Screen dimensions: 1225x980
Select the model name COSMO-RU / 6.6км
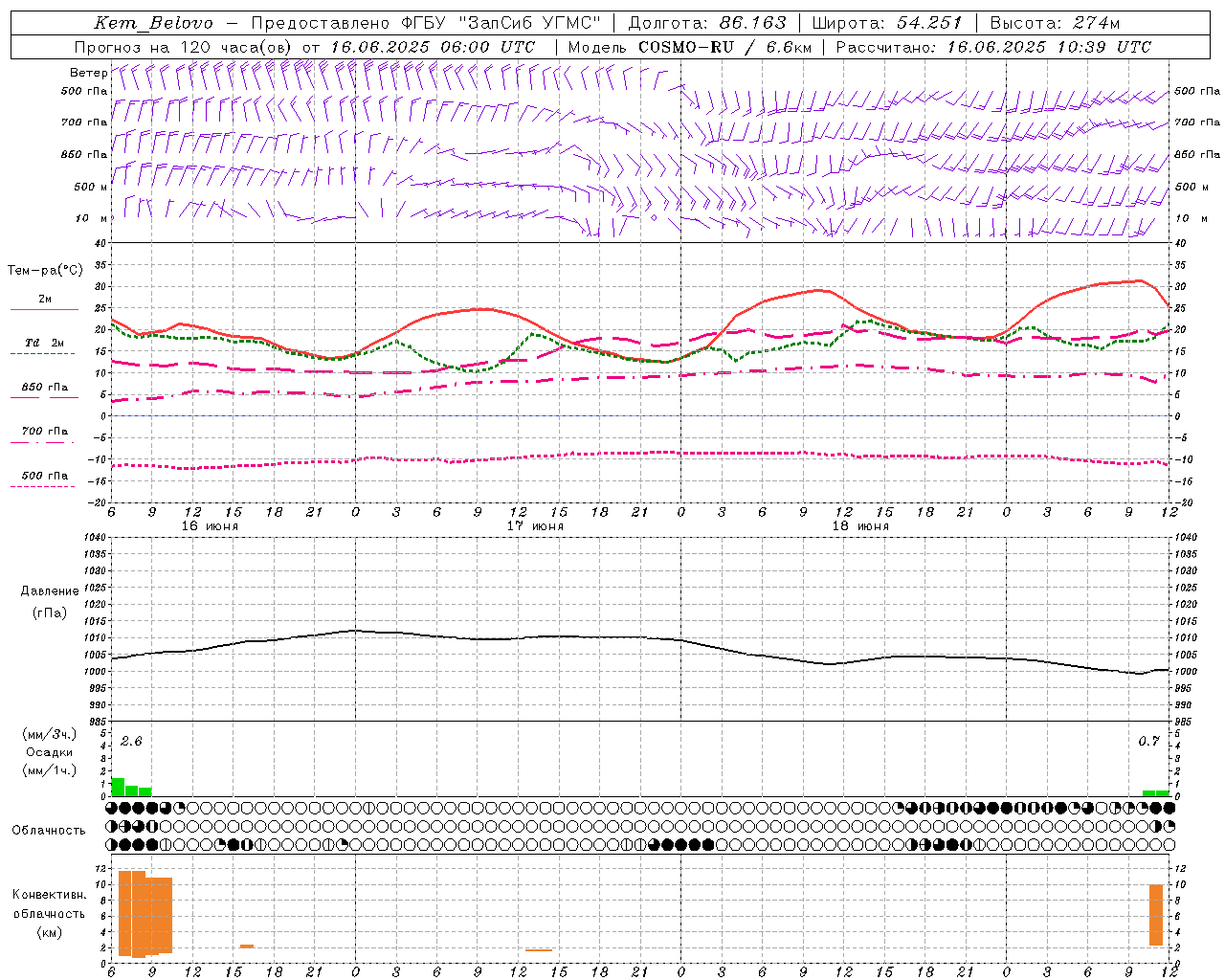click(724, 47)
